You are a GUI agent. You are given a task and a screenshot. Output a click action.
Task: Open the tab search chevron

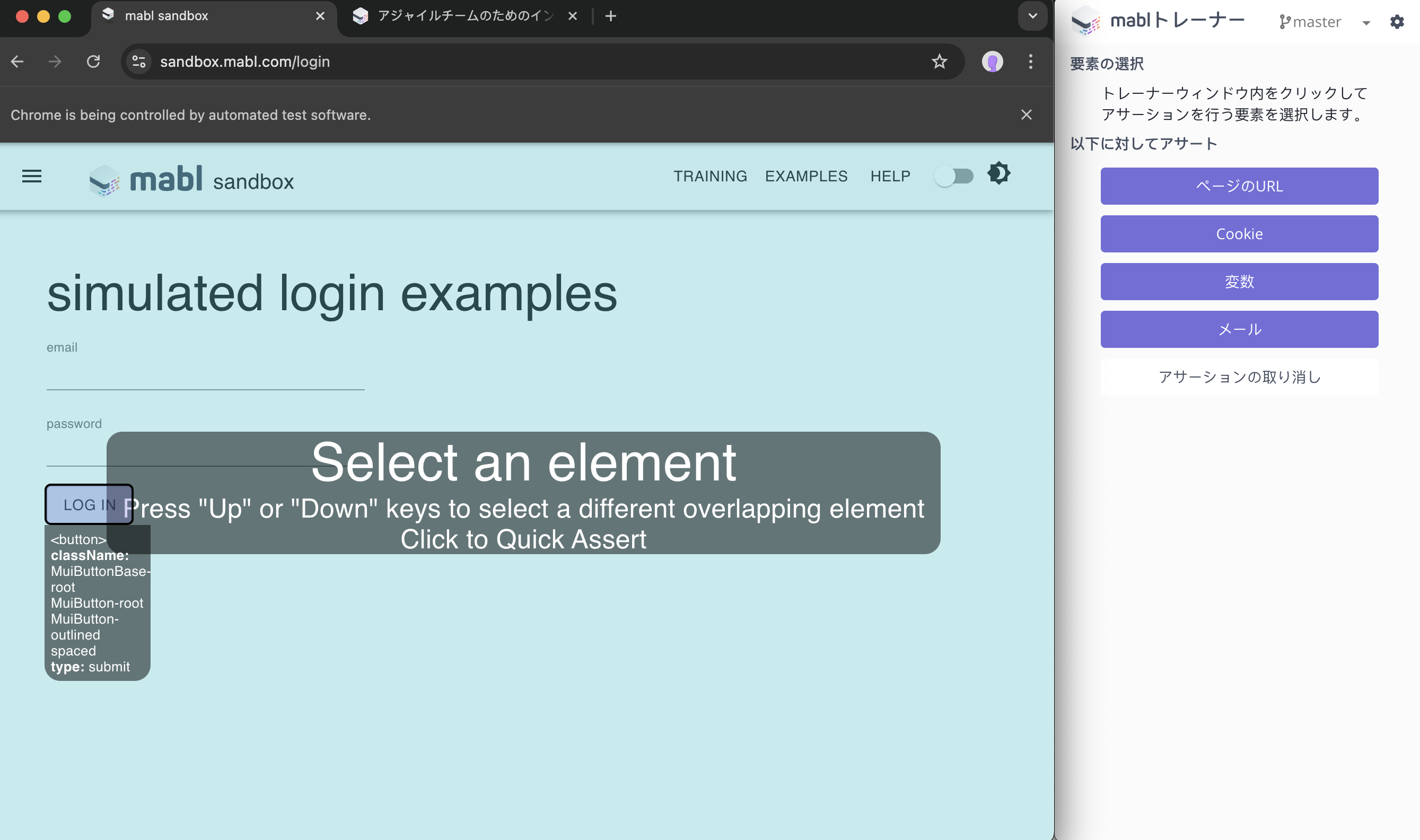[x=1032, y=16]
